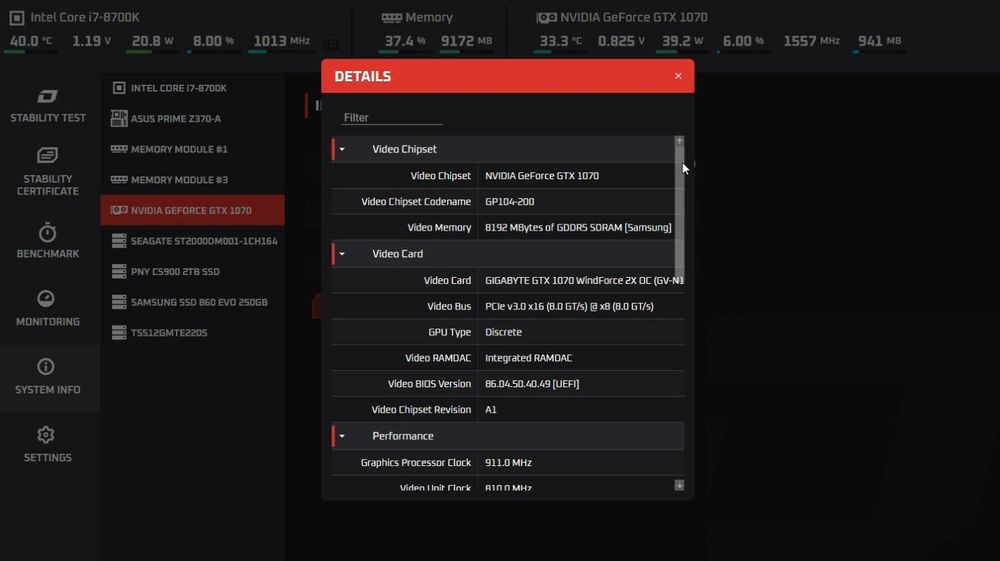Image resolution: width=1000 pixels, height=561 pixels.
Task: Click the Memory usage 37.4 % reading
Action: pos(404,41)
